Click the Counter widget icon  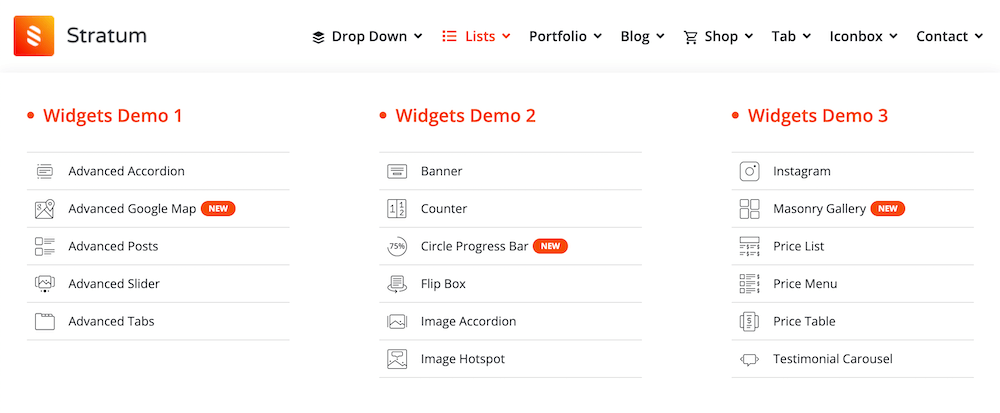coord(397,208)
